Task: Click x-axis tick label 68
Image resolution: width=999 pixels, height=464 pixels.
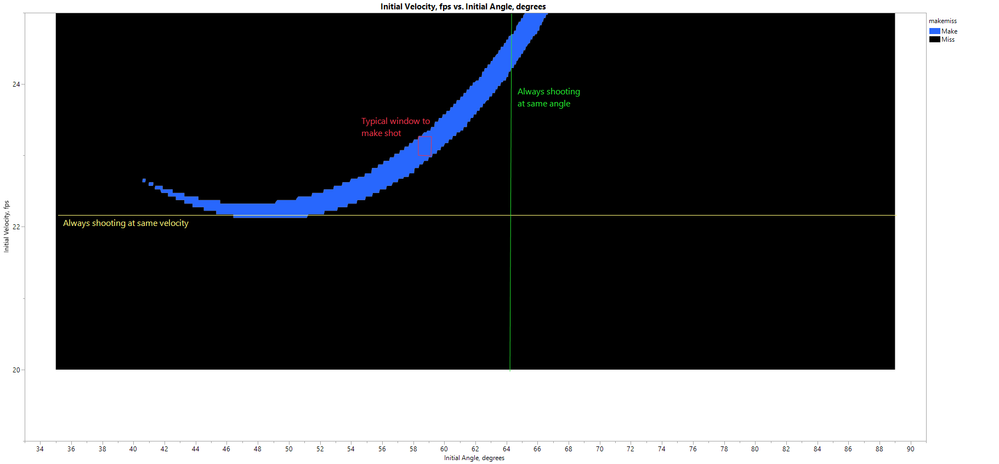Action: pyautogui.click(x=569, y=448)
